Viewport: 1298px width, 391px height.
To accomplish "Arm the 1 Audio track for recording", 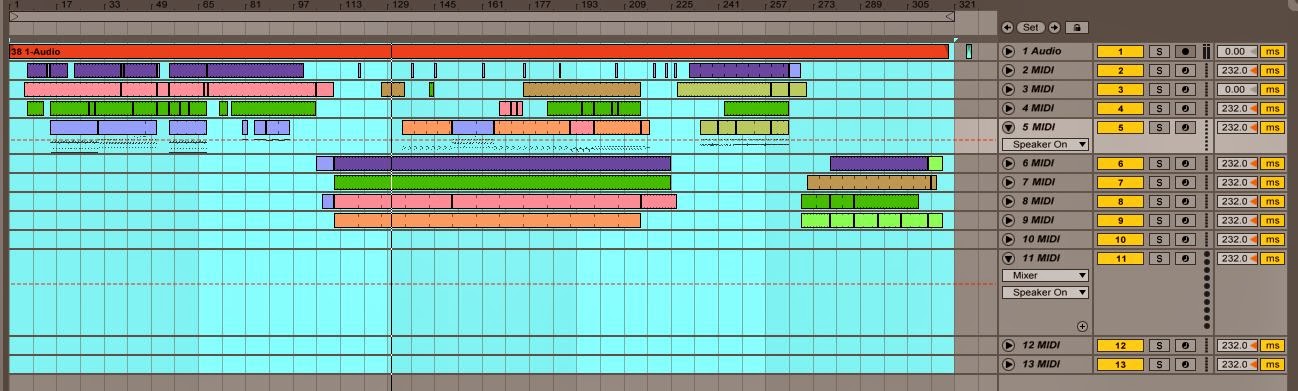I will 1186,51.
